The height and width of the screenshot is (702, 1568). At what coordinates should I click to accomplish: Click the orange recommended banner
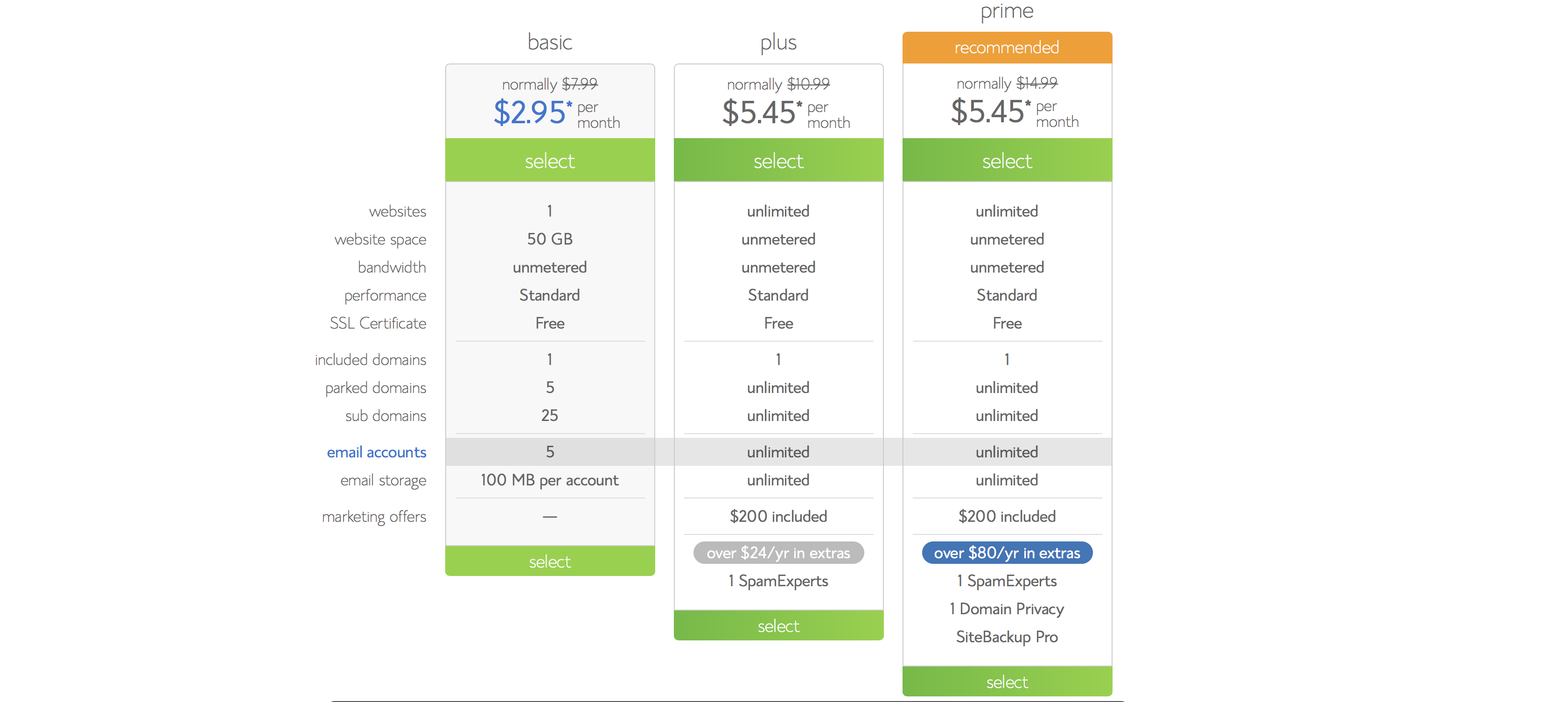1007,48
